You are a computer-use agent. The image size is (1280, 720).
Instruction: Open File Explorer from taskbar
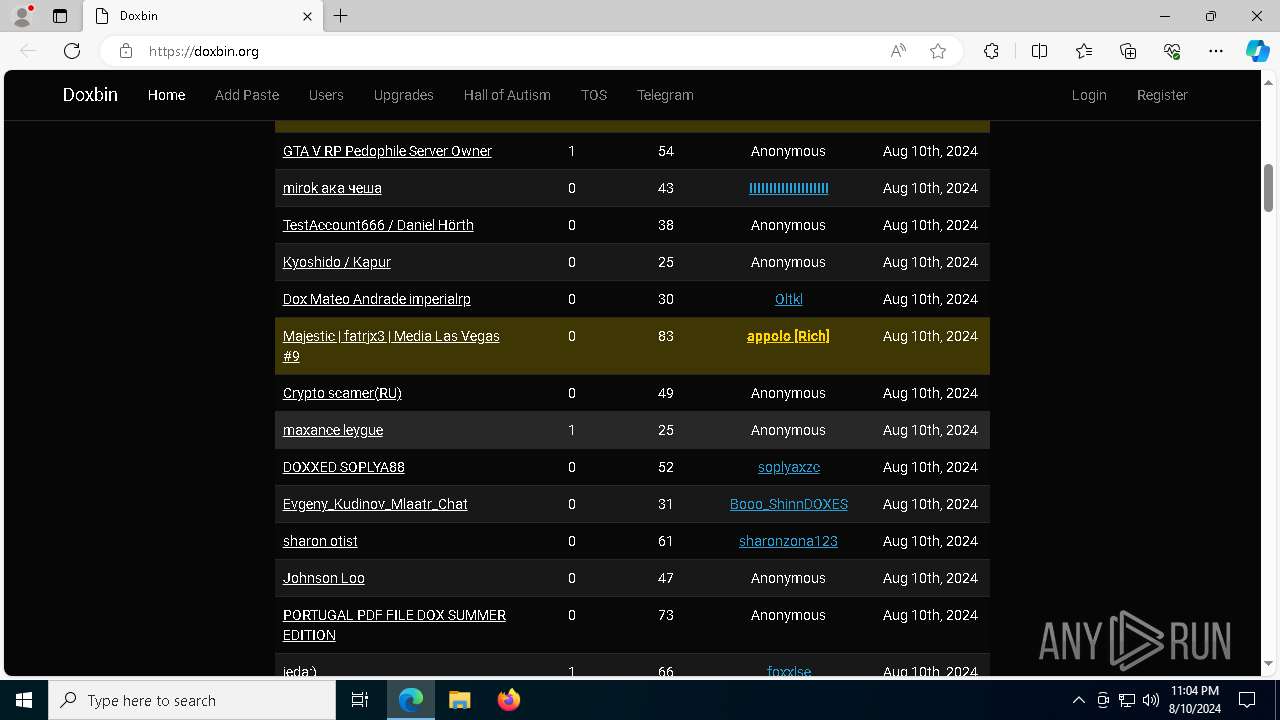coord(459,700)
